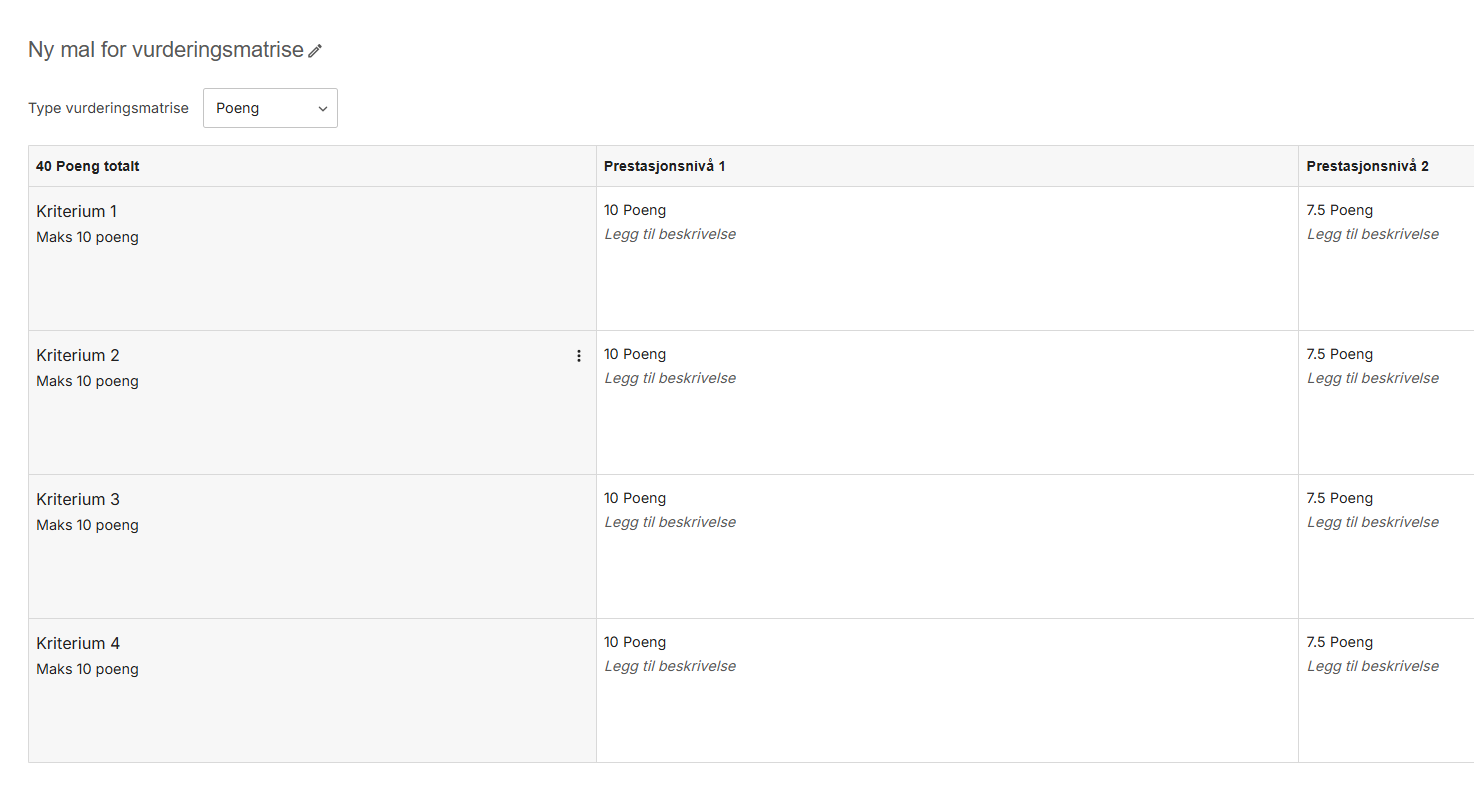Click the Ny mal for vurderingsmatrise title
The width and height of the screenshot is (1474, 799).
(166, 50)
